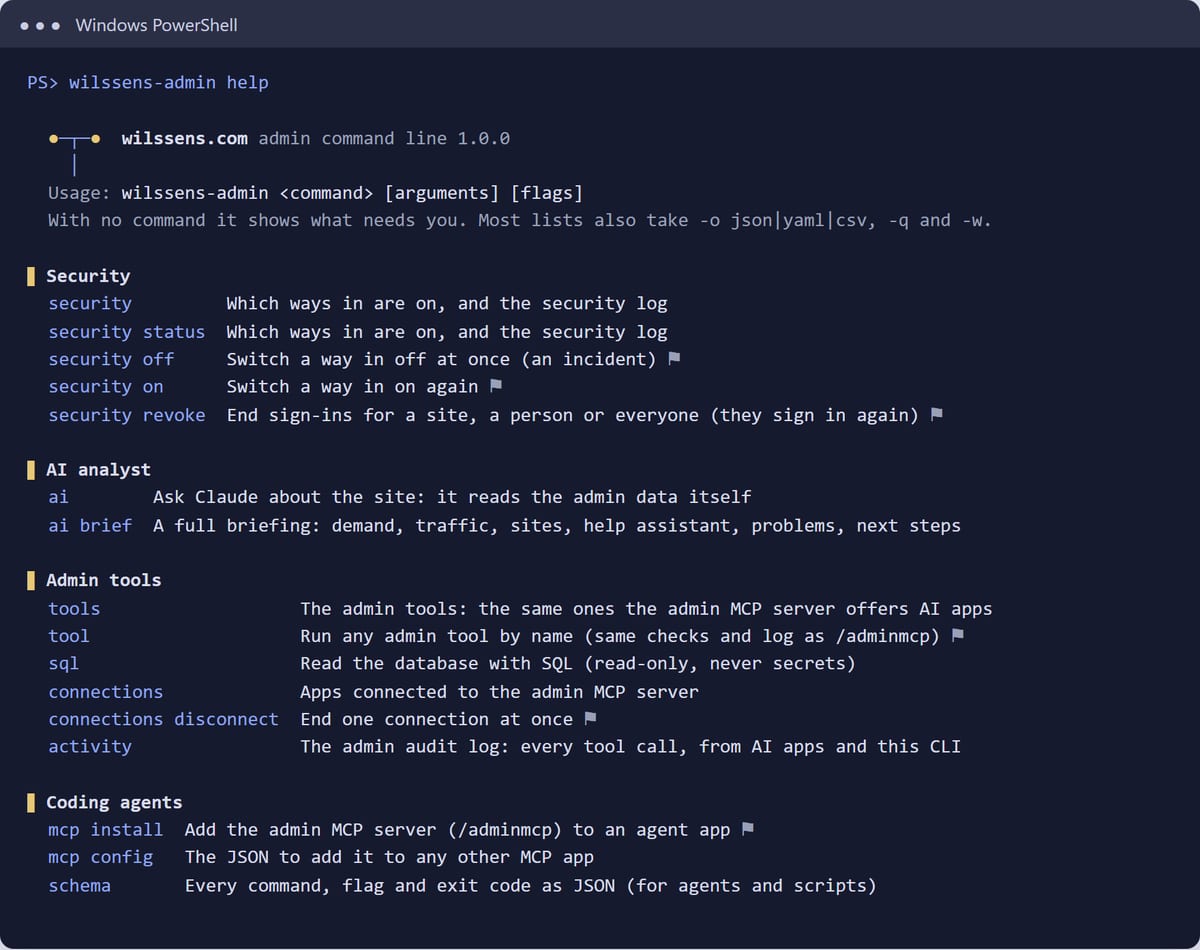Click the 'wilssens.com' bold title
This screenshot has width=1200, height=950.
click(x=185, y=138)
